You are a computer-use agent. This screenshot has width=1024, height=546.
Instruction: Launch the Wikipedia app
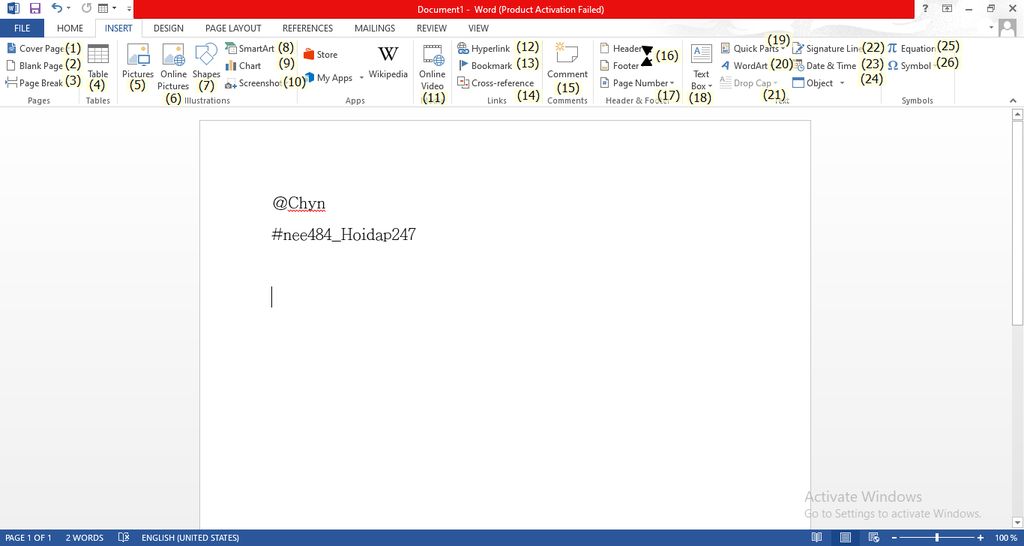[388, 62]
